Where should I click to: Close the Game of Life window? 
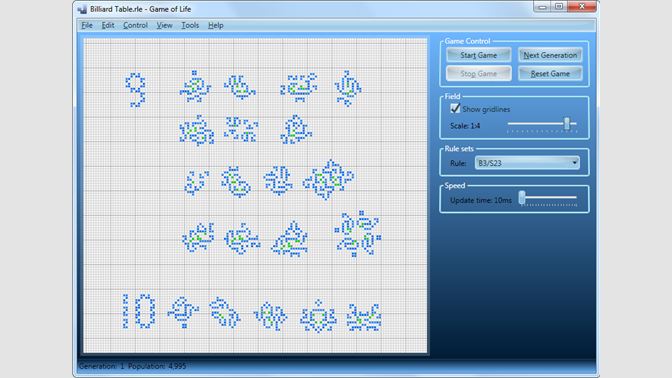[x=582, y=6]
